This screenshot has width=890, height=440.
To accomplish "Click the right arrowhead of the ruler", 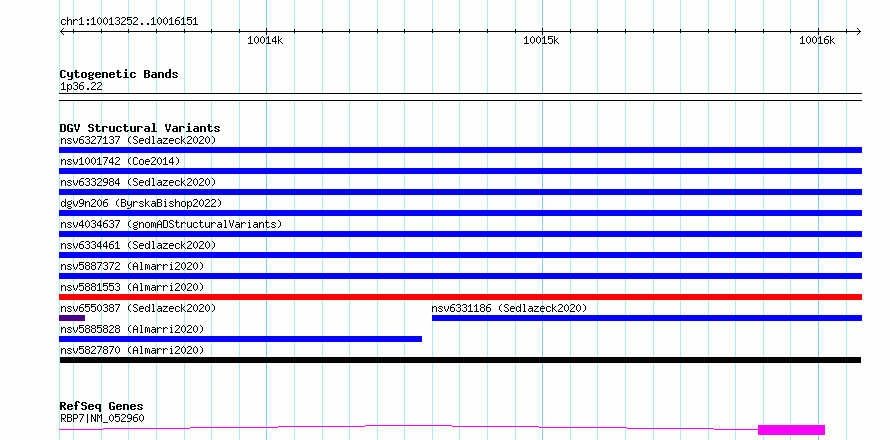I will [x=859, y=31].
